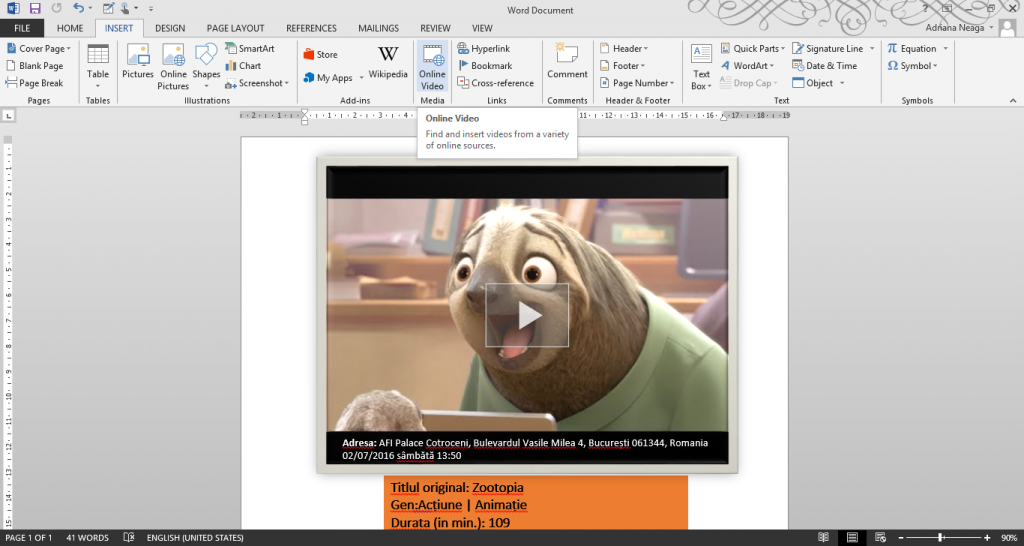This screenshot has width=1024, height=546.
Task: Open the Symbol menu
Action: click(x=912, y=66)
